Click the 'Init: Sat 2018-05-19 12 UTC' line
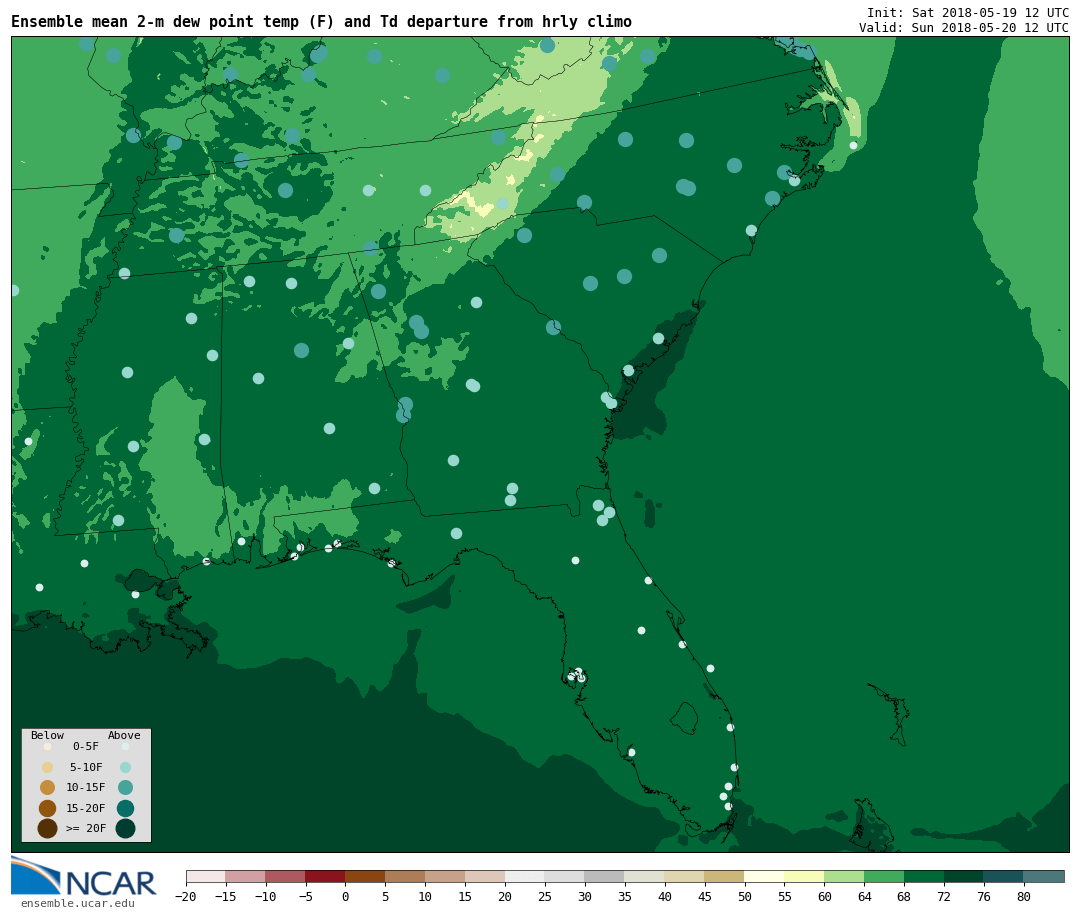The height and width of the screenshot is (915, 1080). tap(968, 12)
